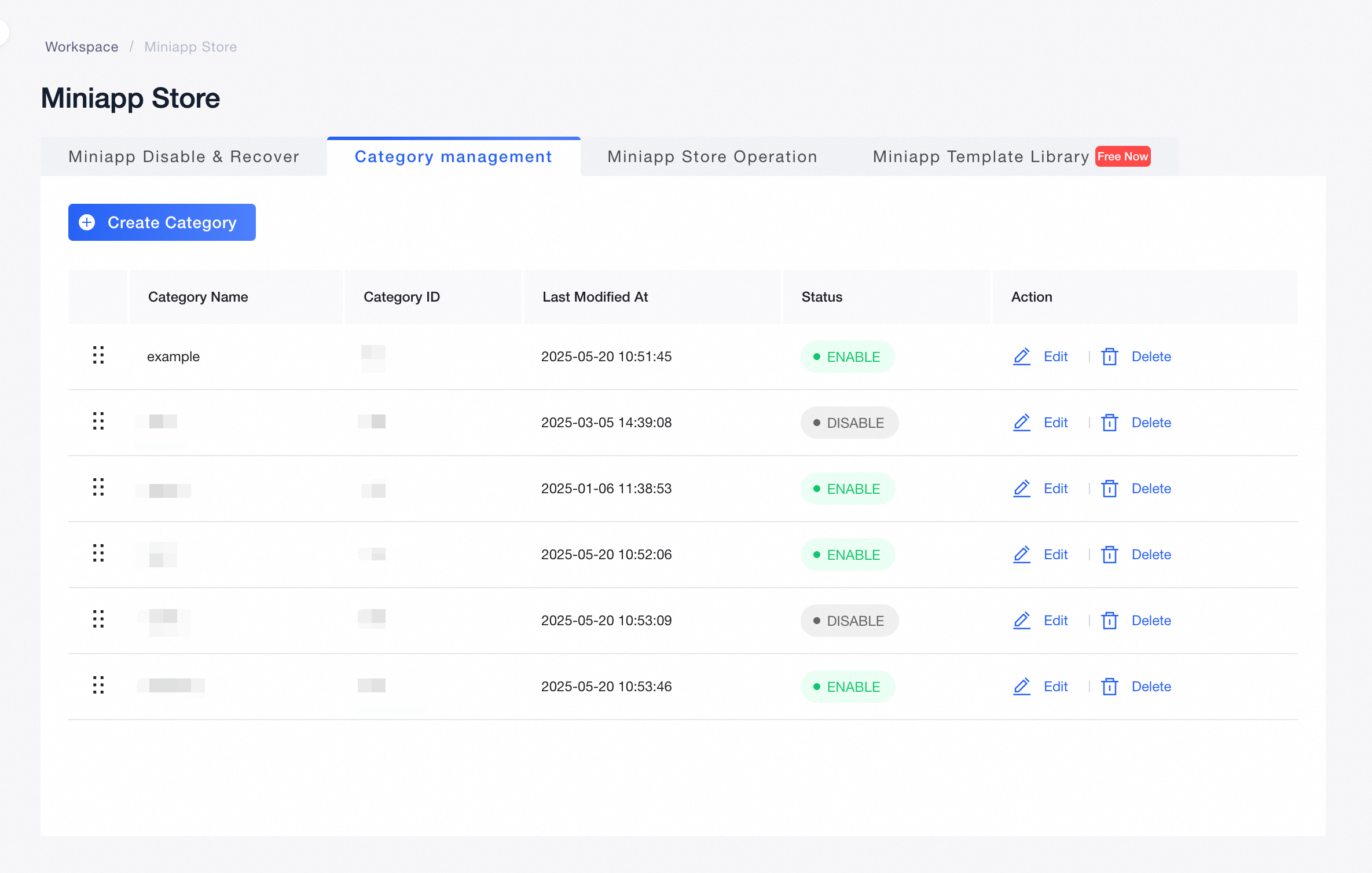
Task: Click Miniapp Store in the breadcrumb
Action: (x=190, y=47)
